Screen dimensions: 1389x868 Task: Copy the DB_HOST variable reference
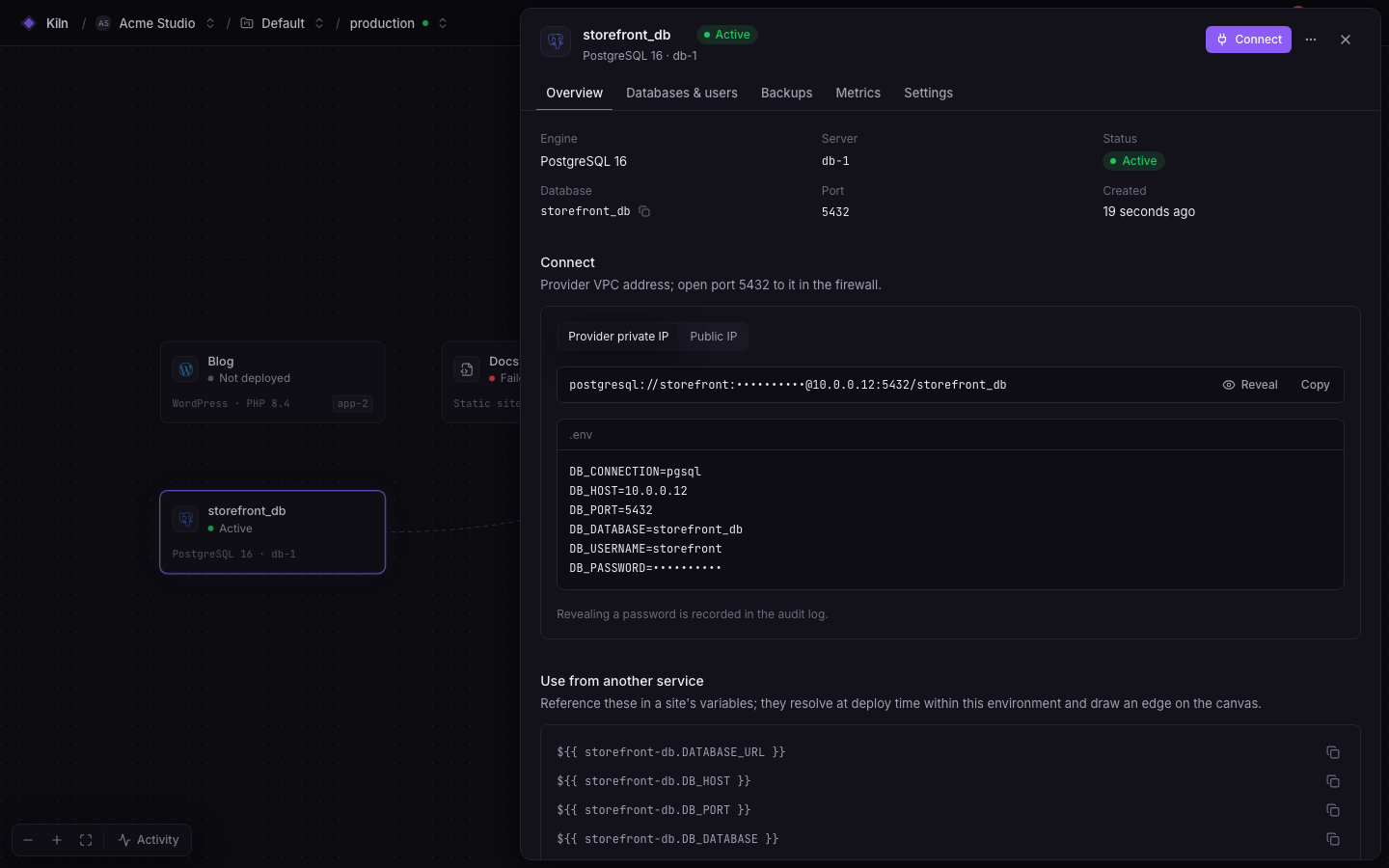click(1333, 781)
